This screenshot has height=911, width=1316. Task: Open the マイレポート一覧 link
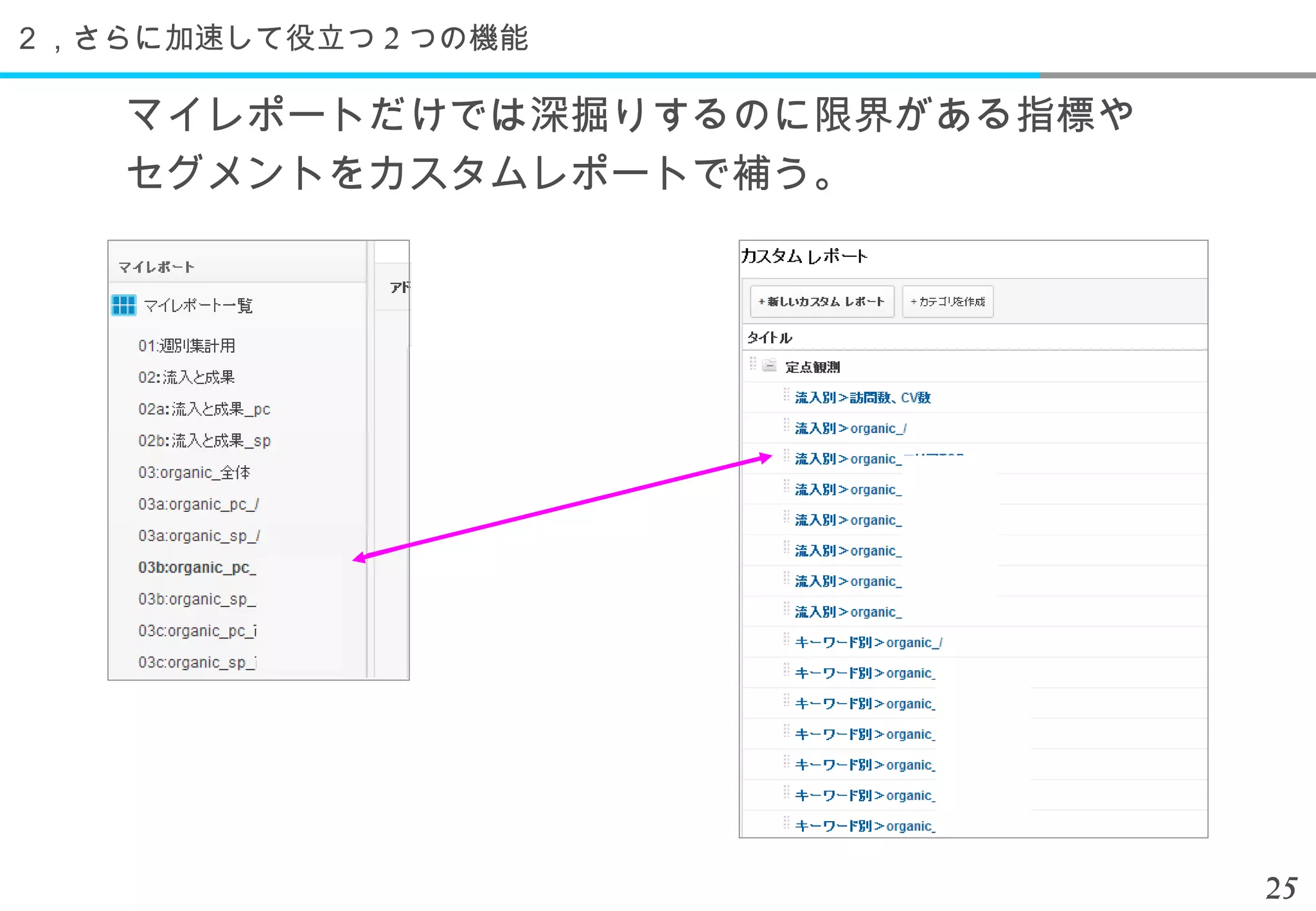198,306
